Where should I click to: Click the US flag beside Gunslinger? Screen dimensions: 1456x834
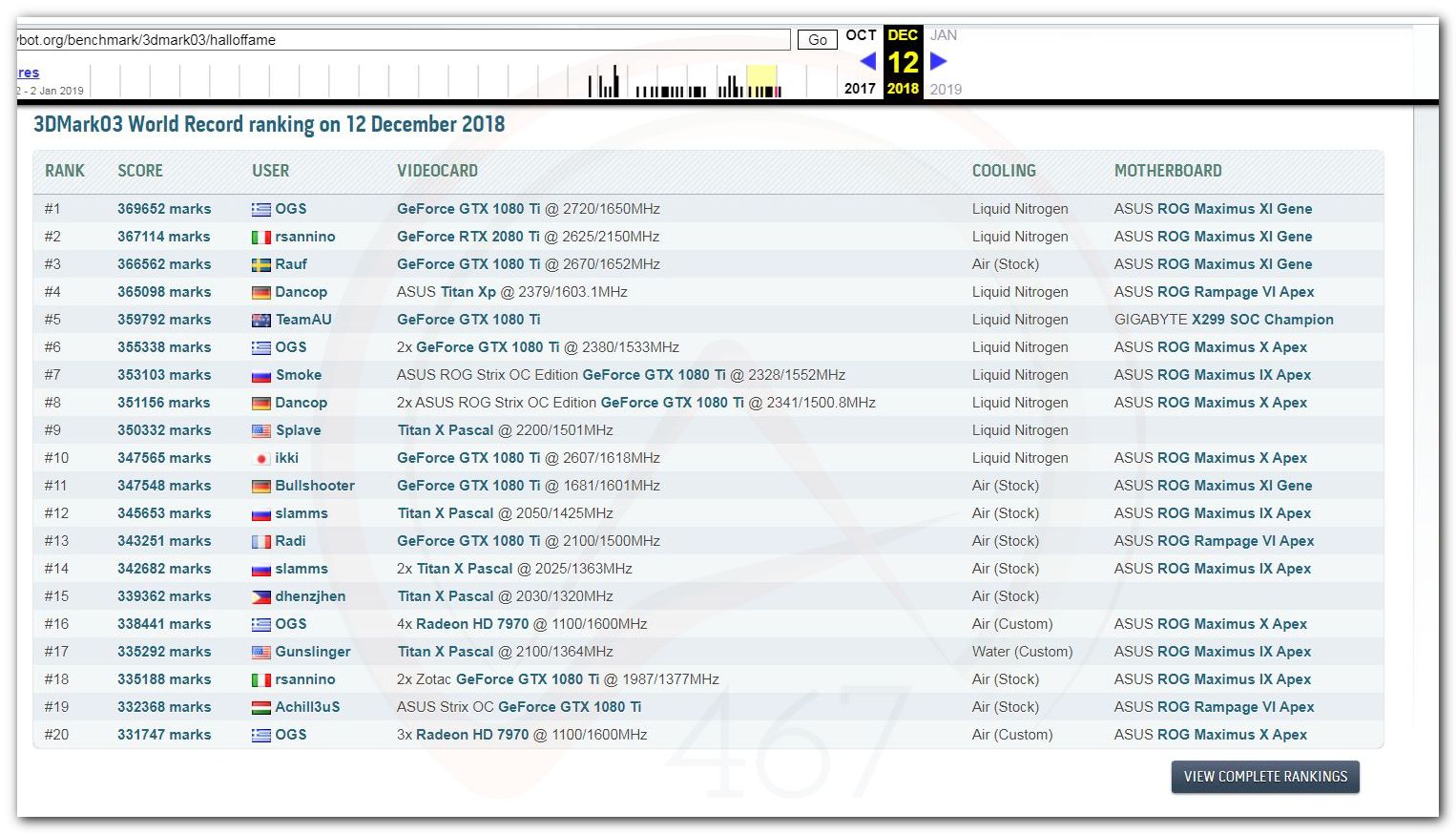tap(261, 652)
